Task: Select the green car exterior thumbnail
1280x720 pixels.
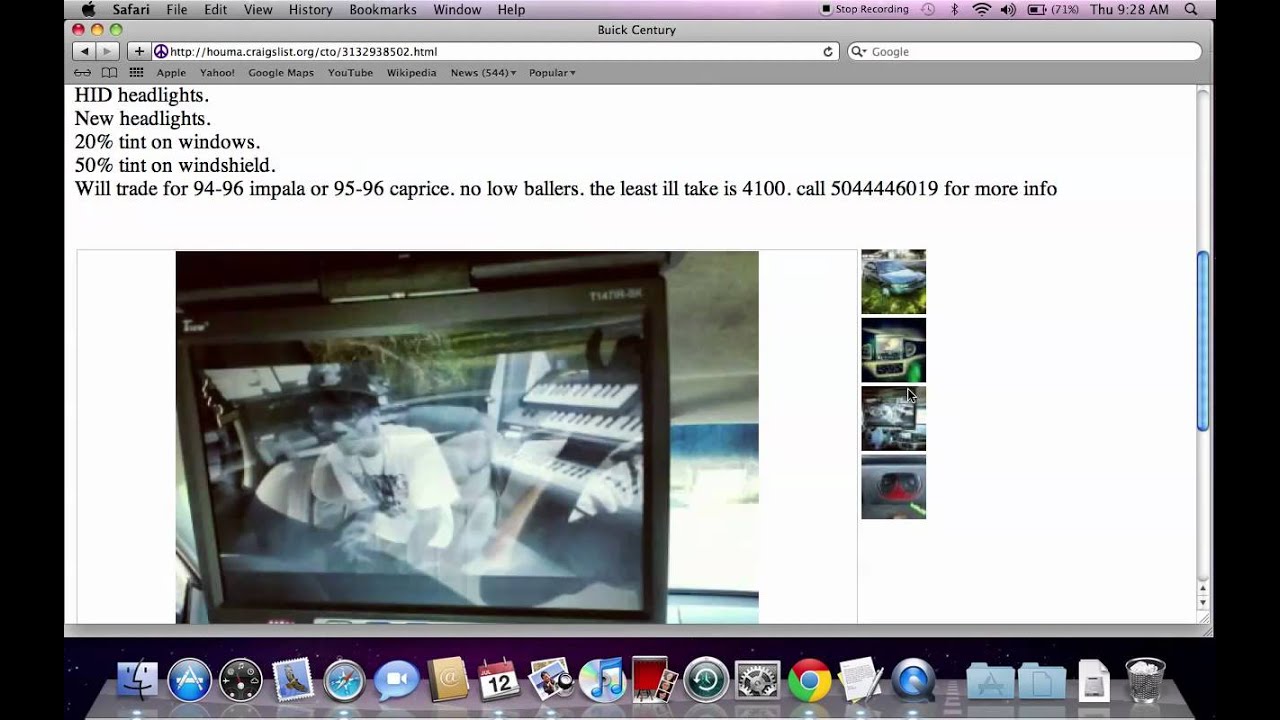Action: pos(894,282)
